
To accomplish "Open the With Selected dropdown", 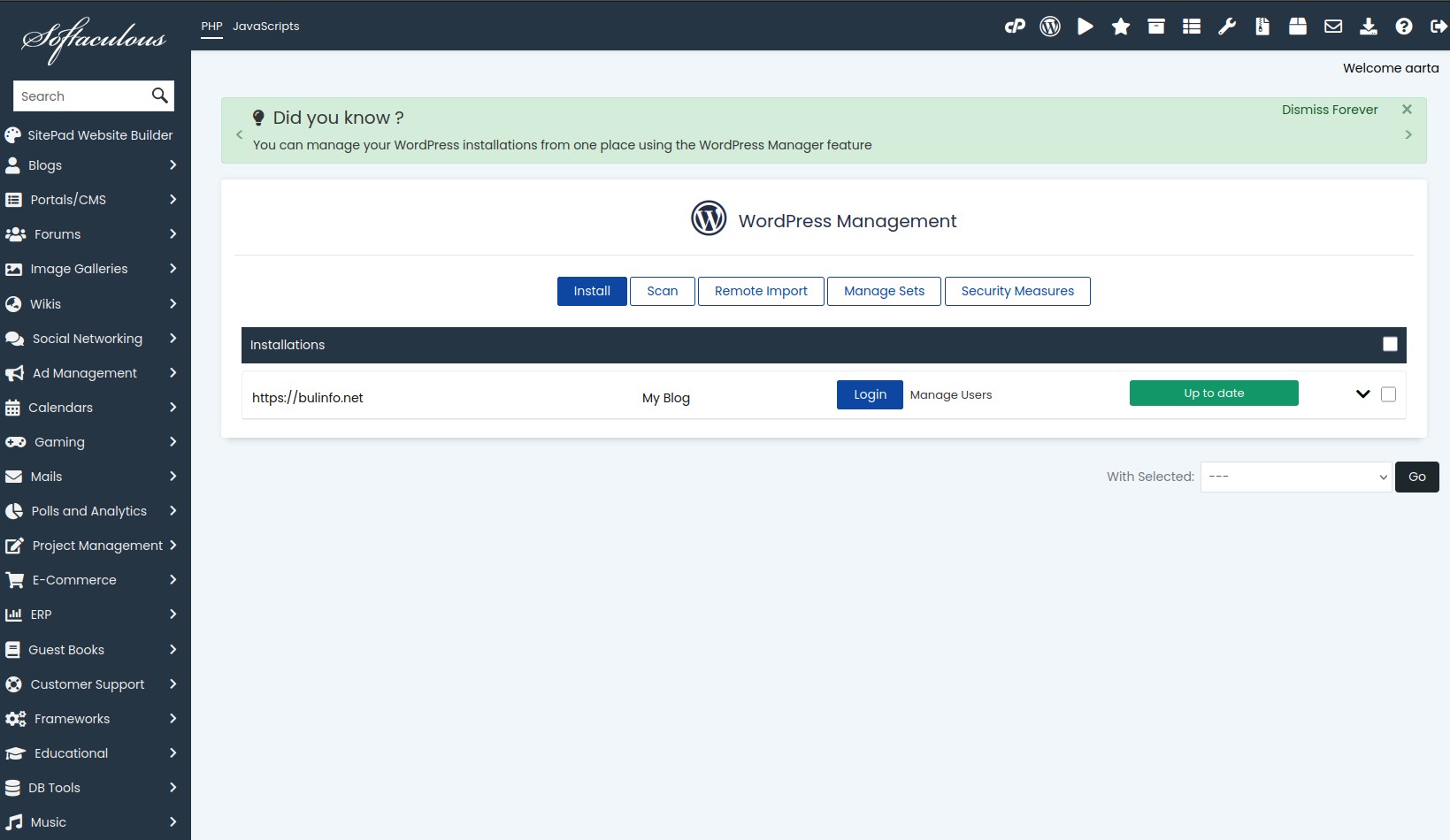I will pos(1296,477).
